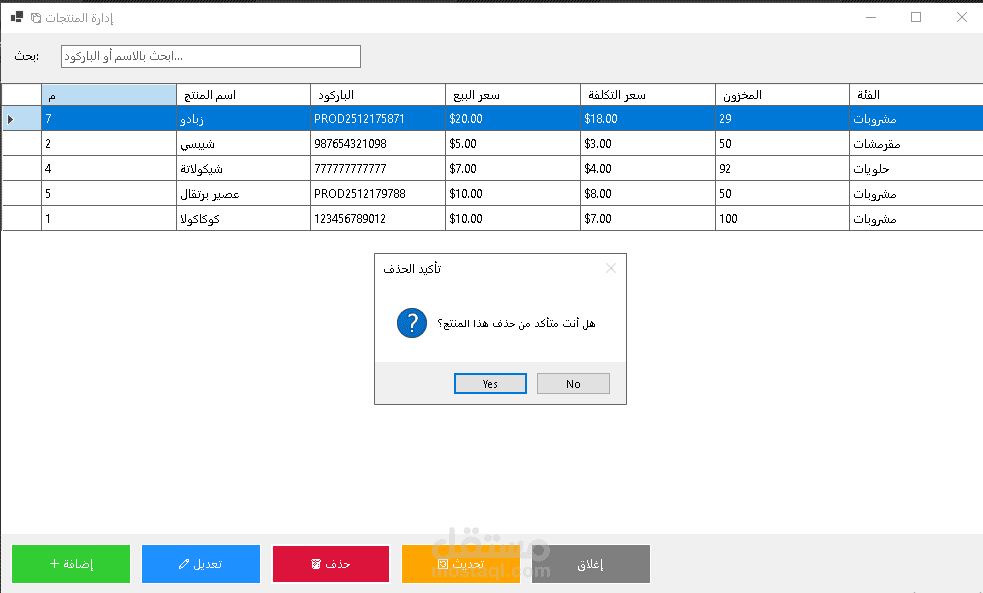
Task: Select product name كوكاكولا
Action: point(200,219)
